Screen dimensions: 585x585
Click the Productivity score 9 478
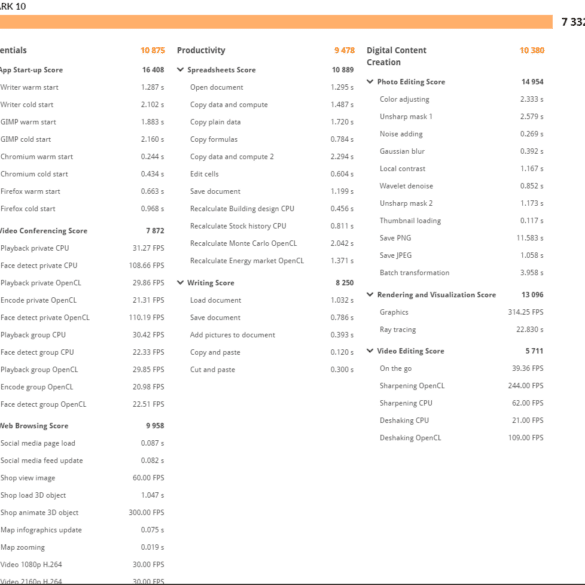[x=344, y=50]
